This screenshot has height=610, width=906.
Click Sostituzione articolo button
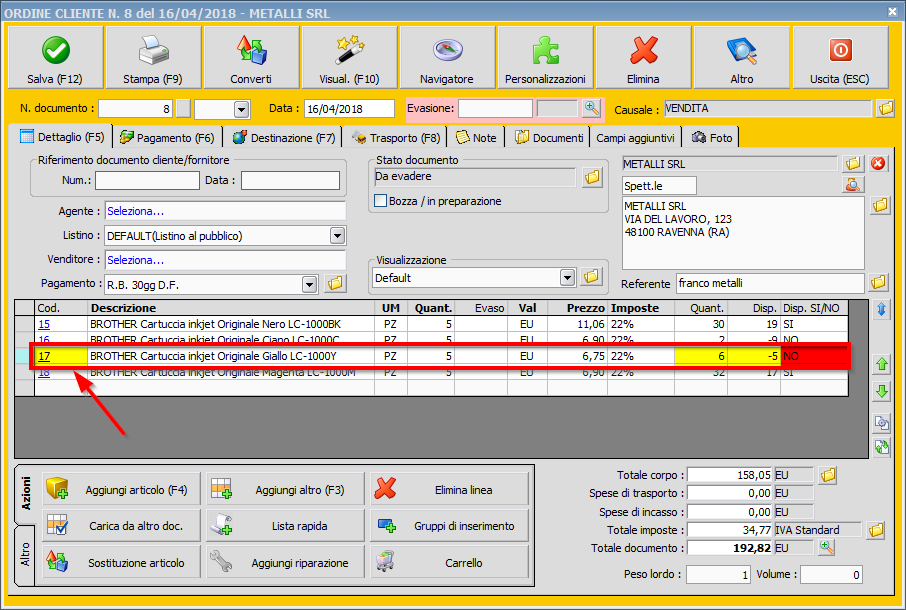point(121,562)
